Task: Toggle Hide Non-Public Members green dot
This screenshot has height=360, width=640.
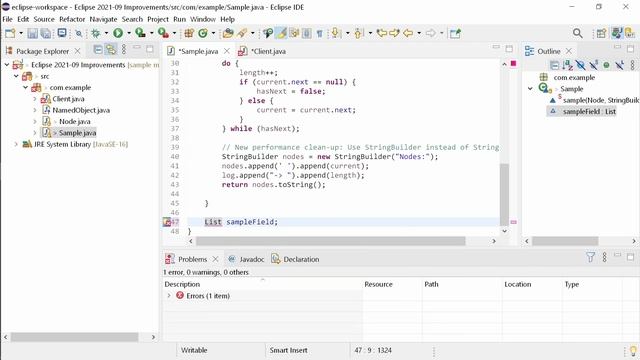Action: pyautogui.click(x=607, y=65)
